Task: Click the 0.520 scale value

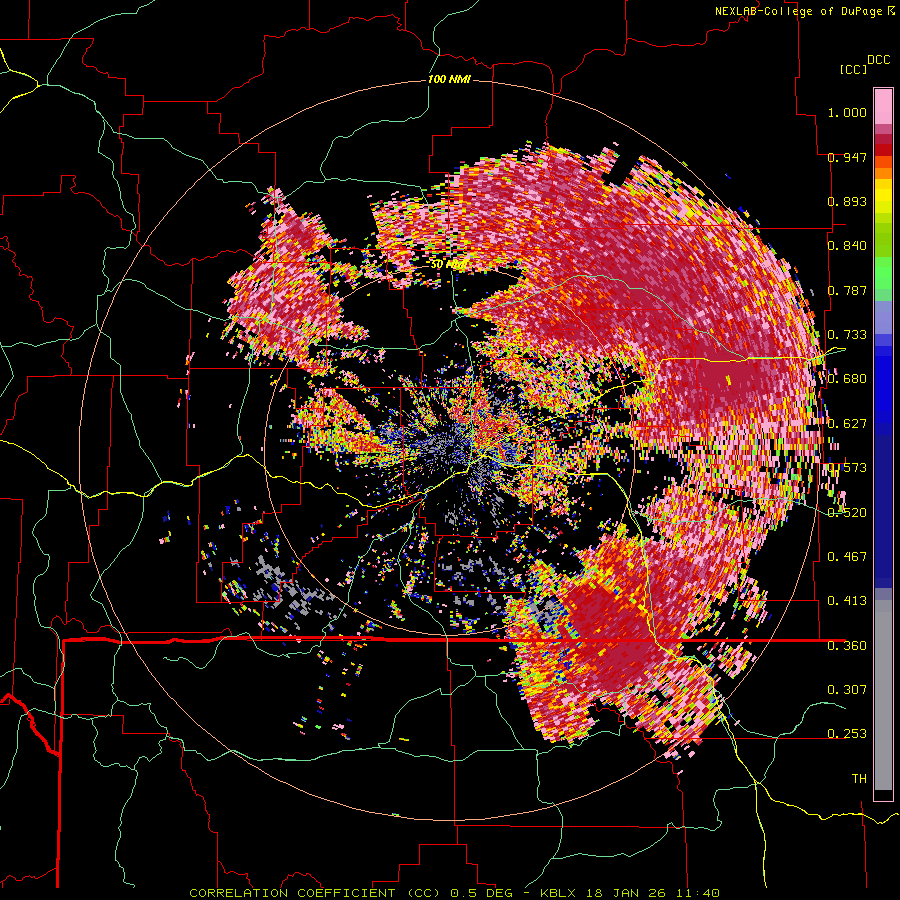Action: [847, 512]
